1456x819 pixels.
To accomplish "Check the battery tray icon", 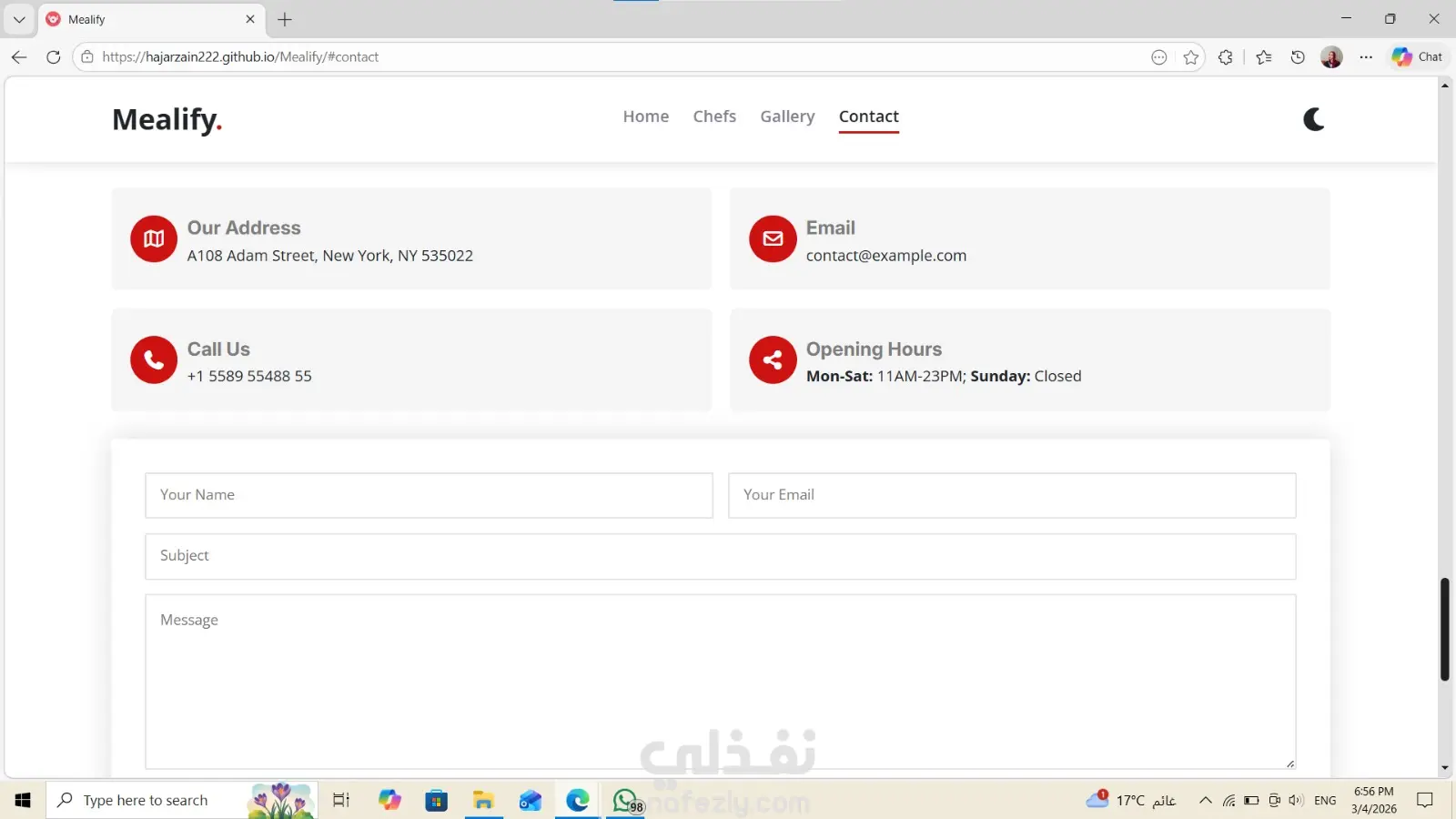I will 1251,801.
